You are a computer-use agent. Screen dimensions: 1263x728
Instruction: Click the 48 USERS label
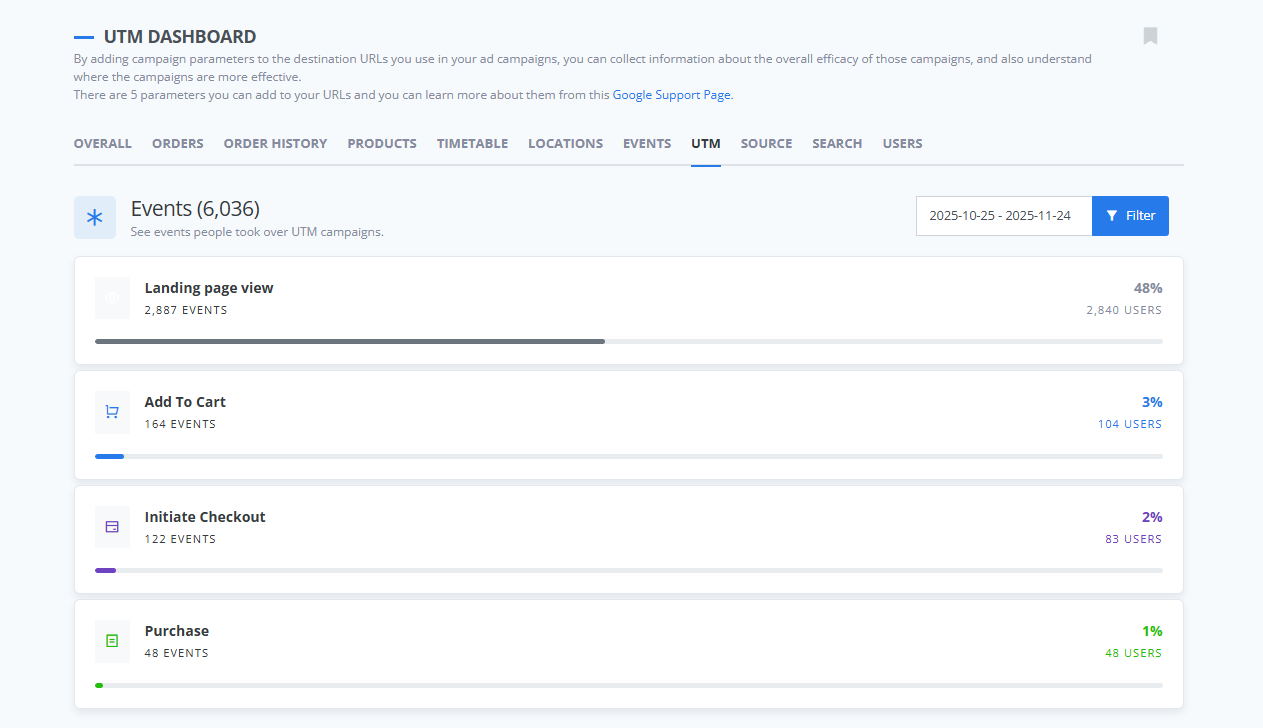click(x=1134, y=653)
